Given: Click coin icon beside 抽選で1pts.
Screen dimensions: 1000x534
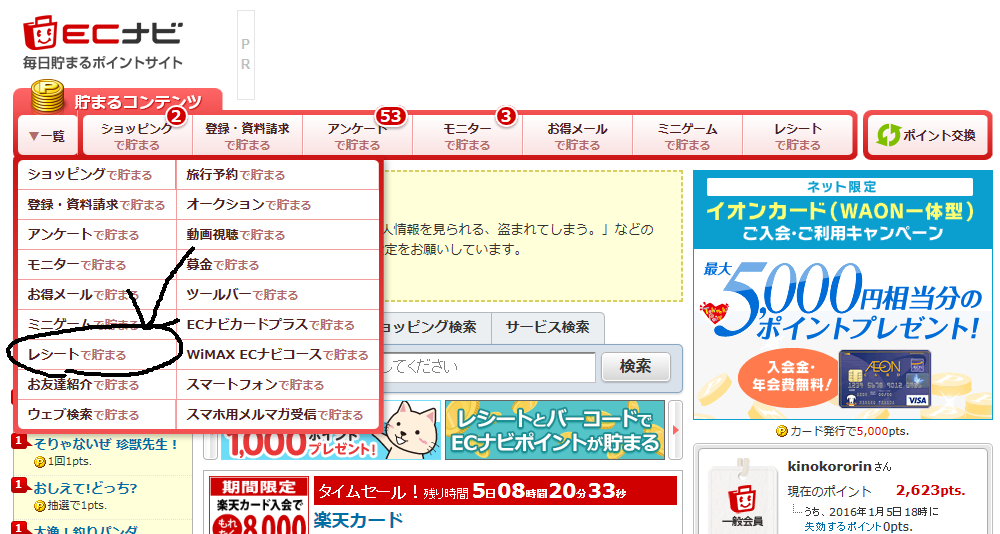Looking at the screenshot, I should pos(40,506).
